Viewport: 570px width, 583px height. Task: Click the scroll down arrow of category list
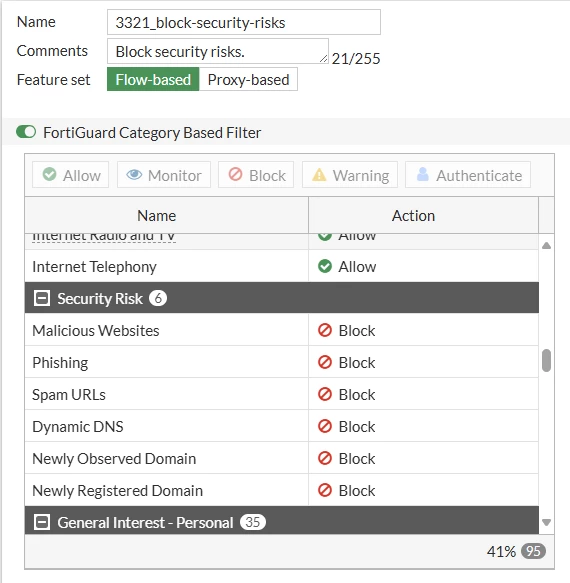546,523
